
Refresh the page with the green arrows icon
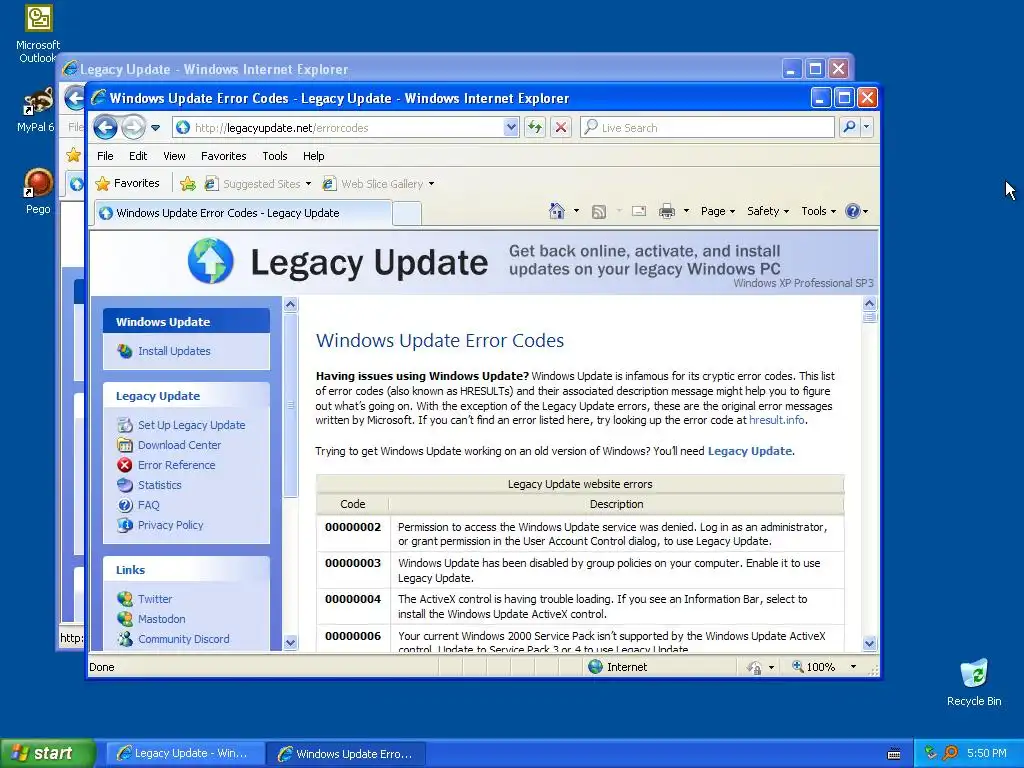tap(535, 127)
